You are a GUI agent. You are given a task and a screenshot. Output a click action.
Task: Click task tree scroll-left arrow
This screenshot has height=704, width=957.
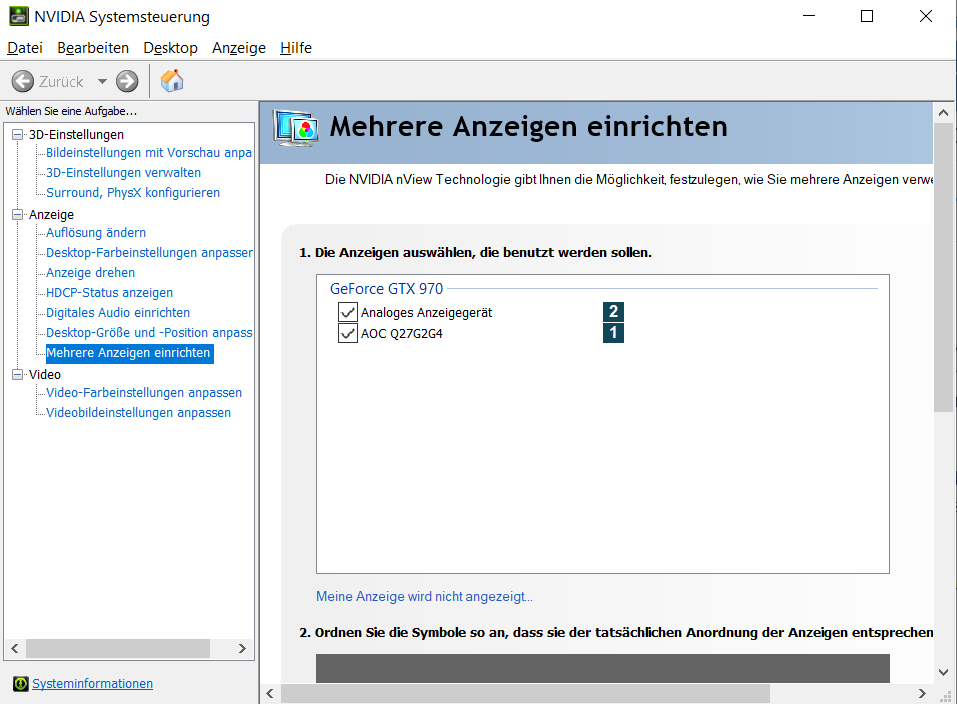pos(15,648)
